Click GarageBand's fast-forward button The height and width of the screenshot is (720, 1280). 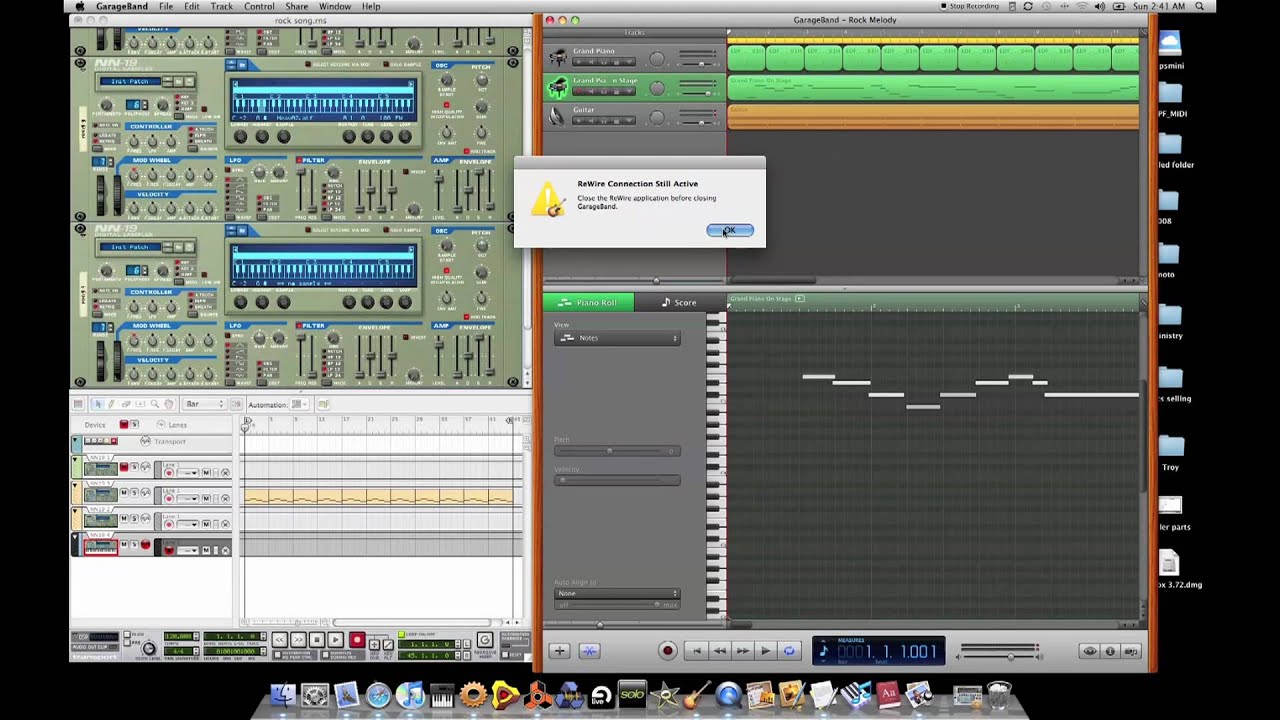[x=742, y=651]
